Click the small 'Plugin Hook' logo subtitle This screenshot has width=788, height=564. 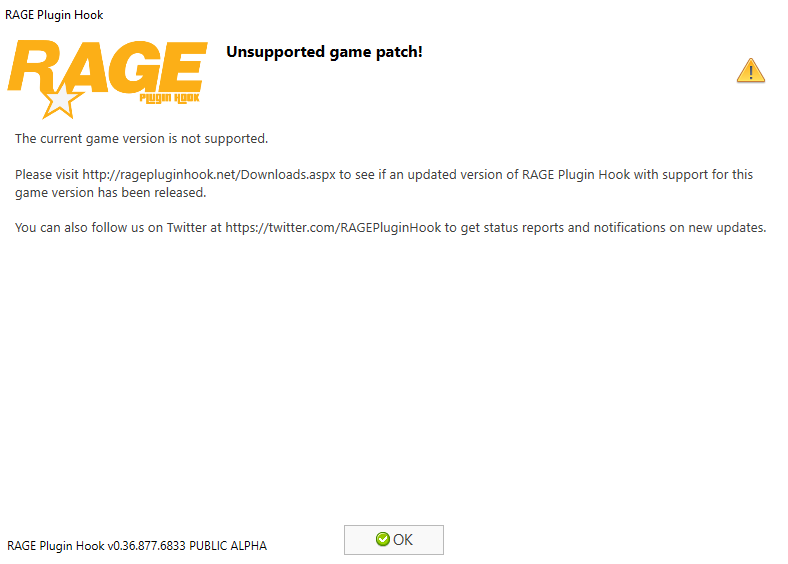169,98
